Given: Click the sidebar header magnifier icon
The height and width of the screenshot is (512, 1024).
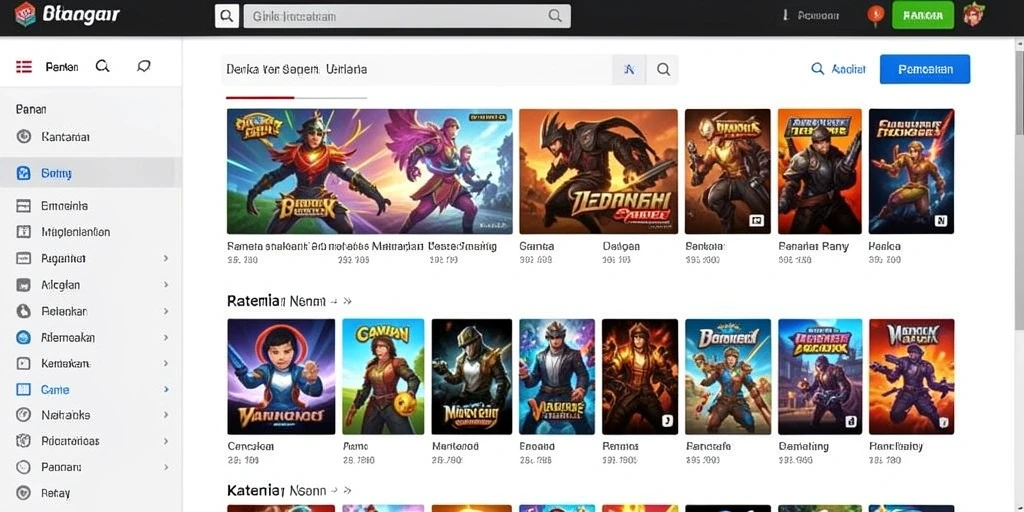Looking at the screenshot, I should point(103,66).
